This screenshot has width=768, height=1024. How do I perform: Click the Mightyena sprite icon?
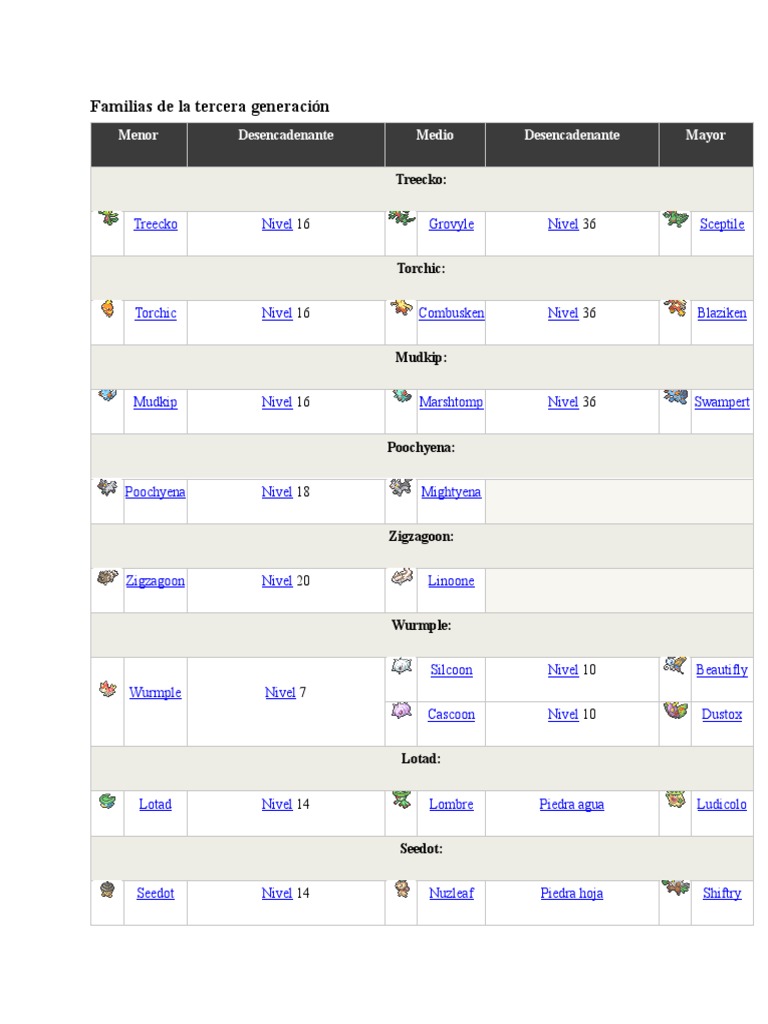[x=401, y=488]
